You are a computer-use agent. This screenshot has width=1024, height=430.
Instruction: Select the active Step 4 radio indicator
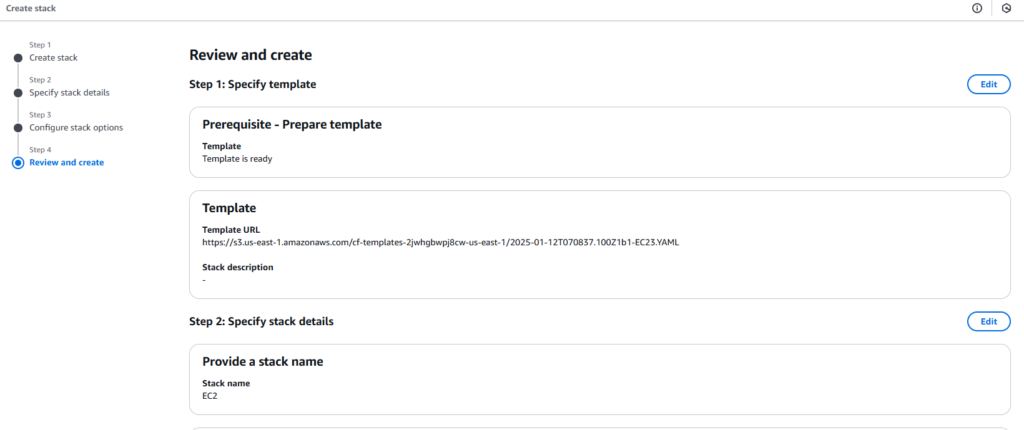tap(18, 162)
